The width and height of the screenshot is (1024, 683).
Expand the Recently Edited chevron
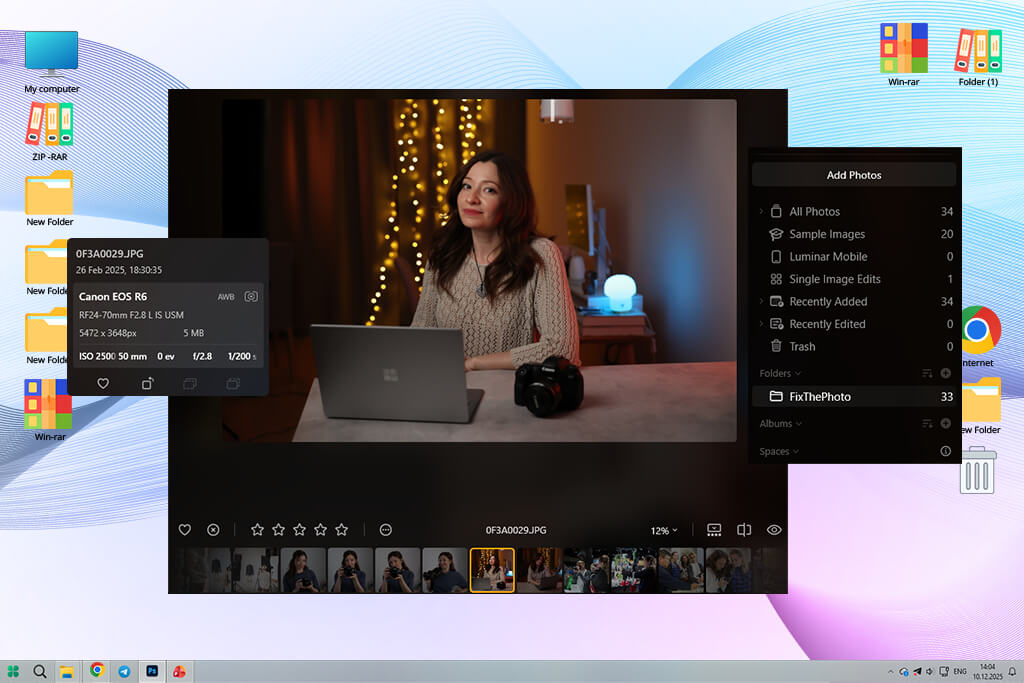[x=761, y=324]
